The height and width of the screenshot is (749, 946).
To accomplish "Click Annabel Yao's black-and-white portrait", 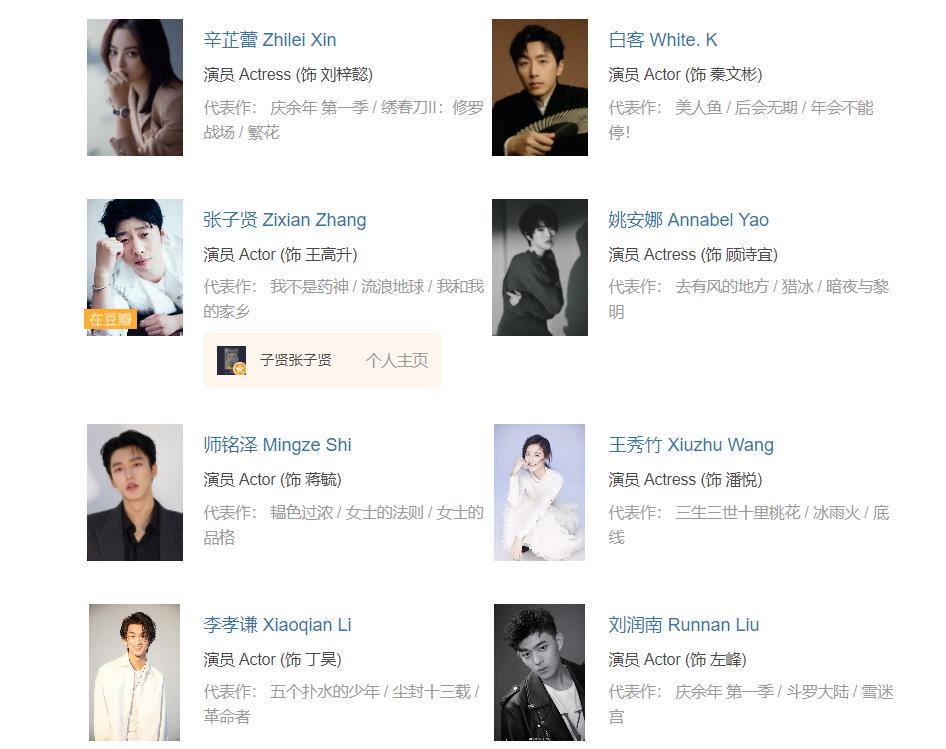I will (540, 267).
